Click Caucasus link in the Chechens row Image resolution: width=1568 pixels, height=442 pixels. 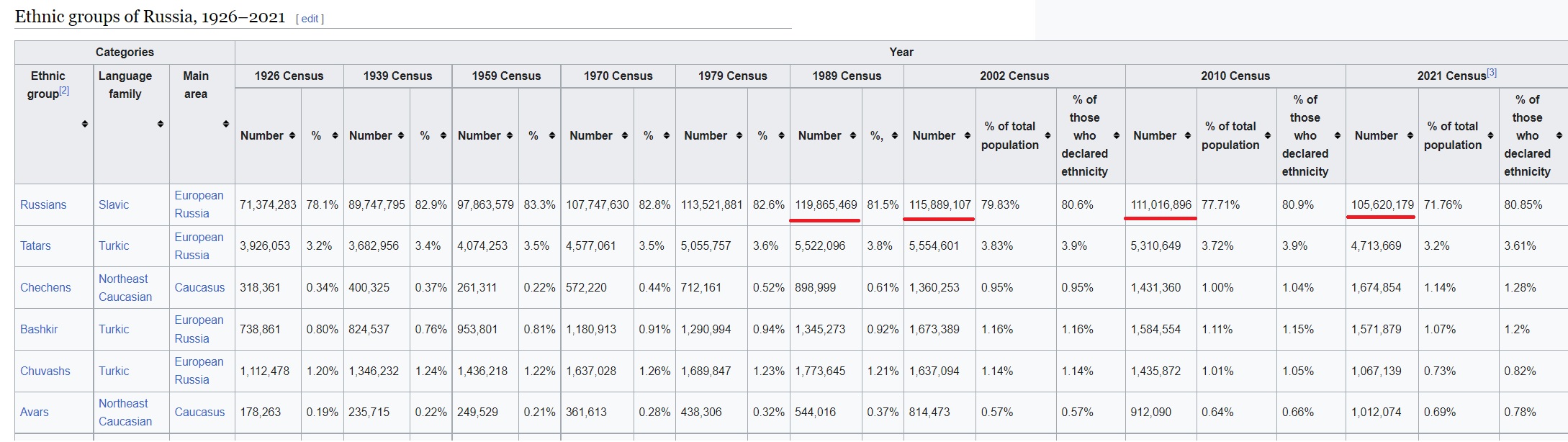pos(199,288)
